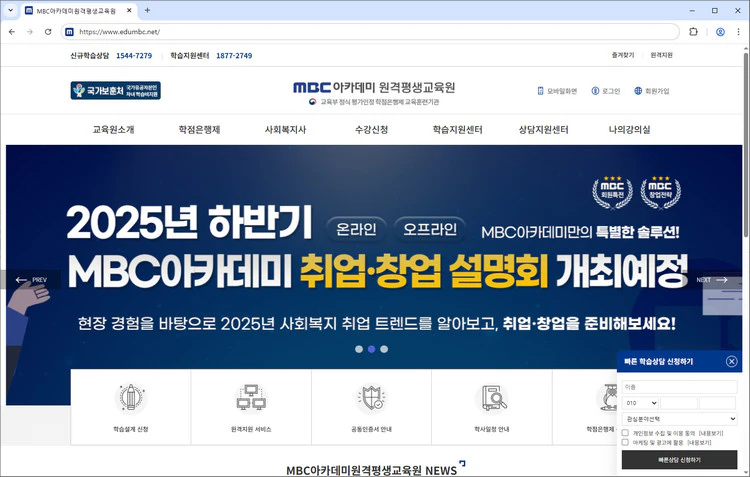Reload the page with refresh icon
This screenshot has width=750, height=477.
(48, 32)
